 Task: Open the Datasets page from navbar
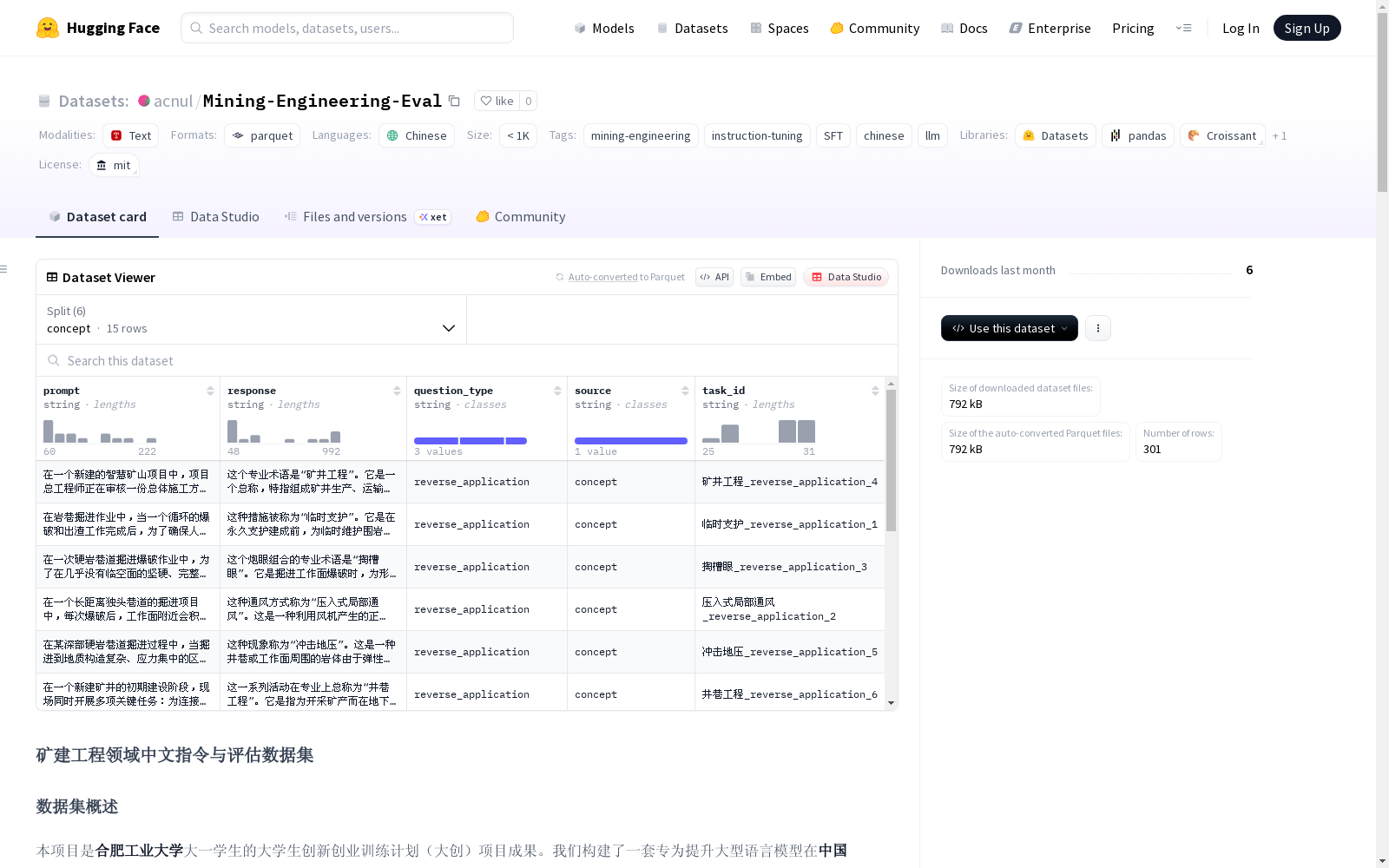(x=692, y=28)
